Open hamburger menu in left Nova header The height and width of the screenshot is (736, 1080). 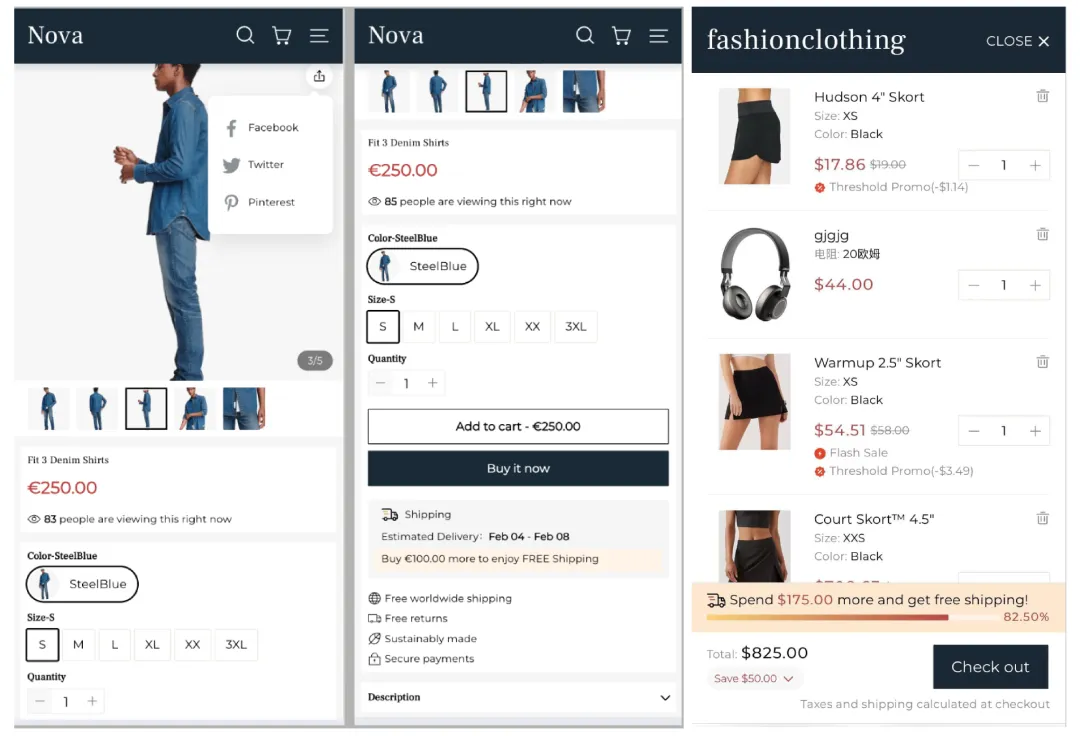[x=319, y=35]
